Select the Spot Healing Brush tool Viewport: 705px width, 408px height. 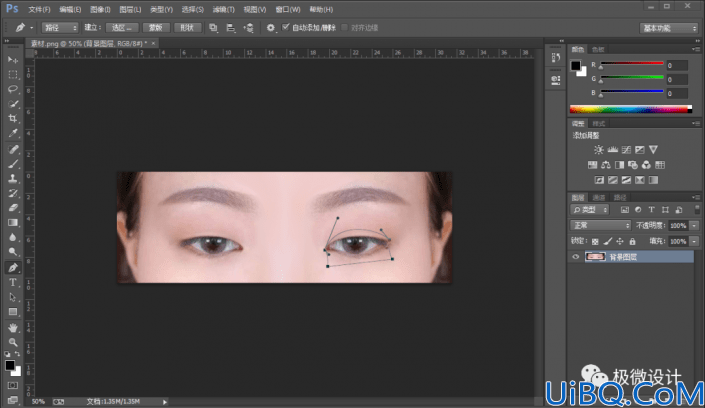13,149
